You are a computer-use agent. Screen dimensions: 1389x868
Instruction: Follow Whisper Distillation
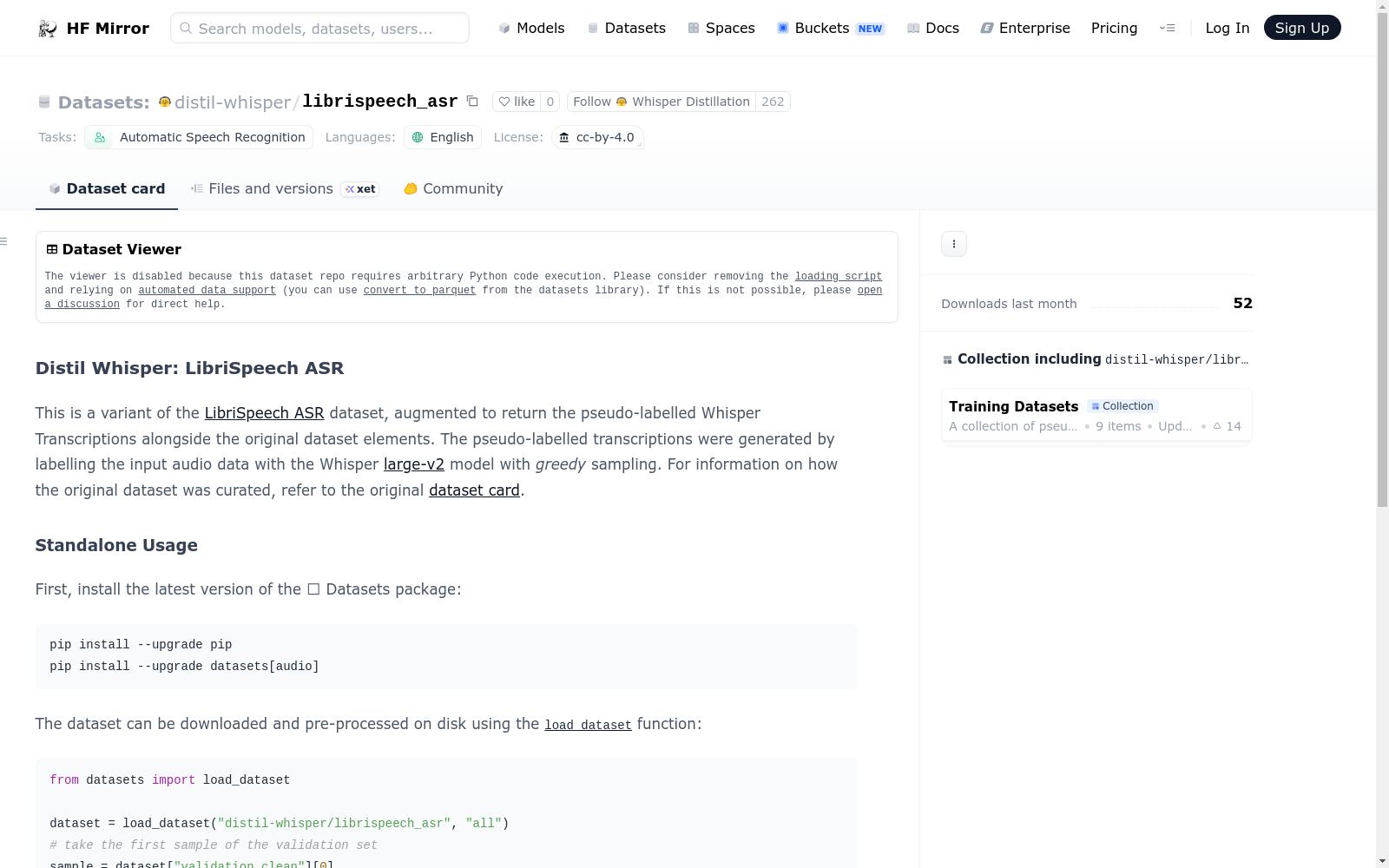(x=662, y=102)
